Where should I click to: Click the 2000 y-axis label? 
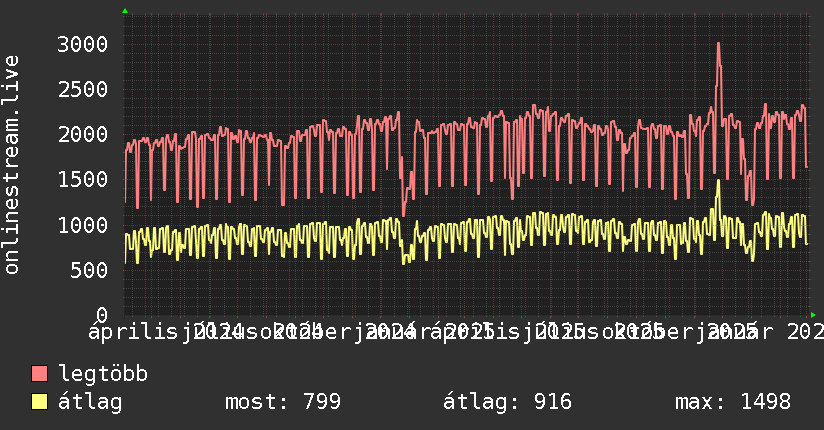[x=83, y=135]
